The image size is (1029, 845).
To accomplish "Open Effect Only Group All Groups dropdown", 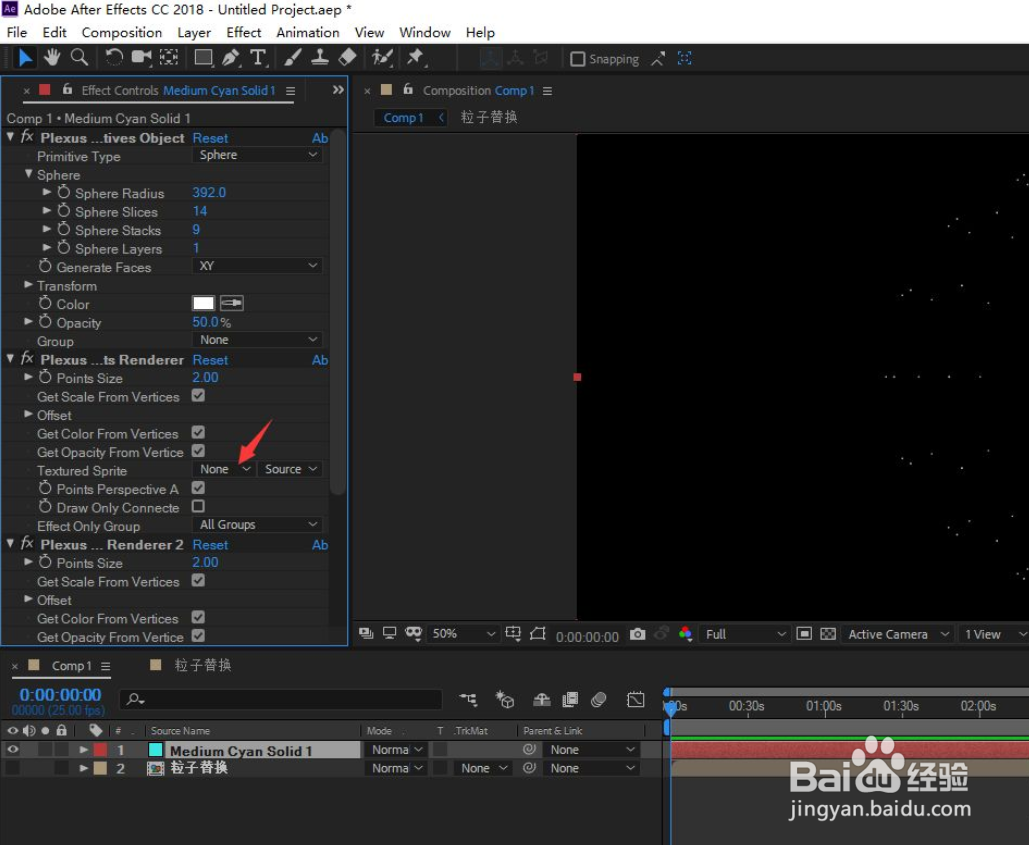I will point(257,525).
